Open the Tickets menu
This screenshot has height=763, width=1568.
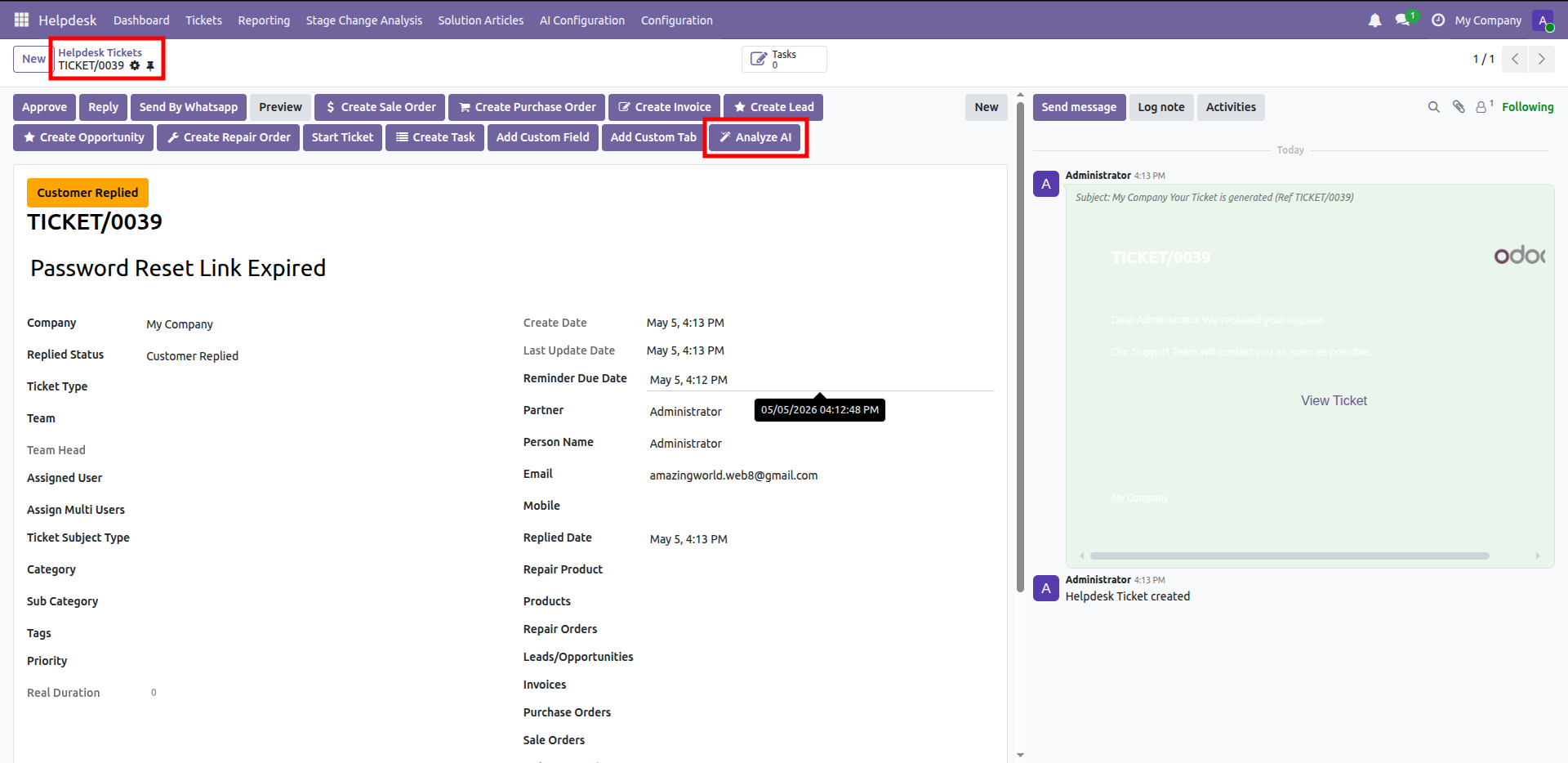click(x=203, y=20)
